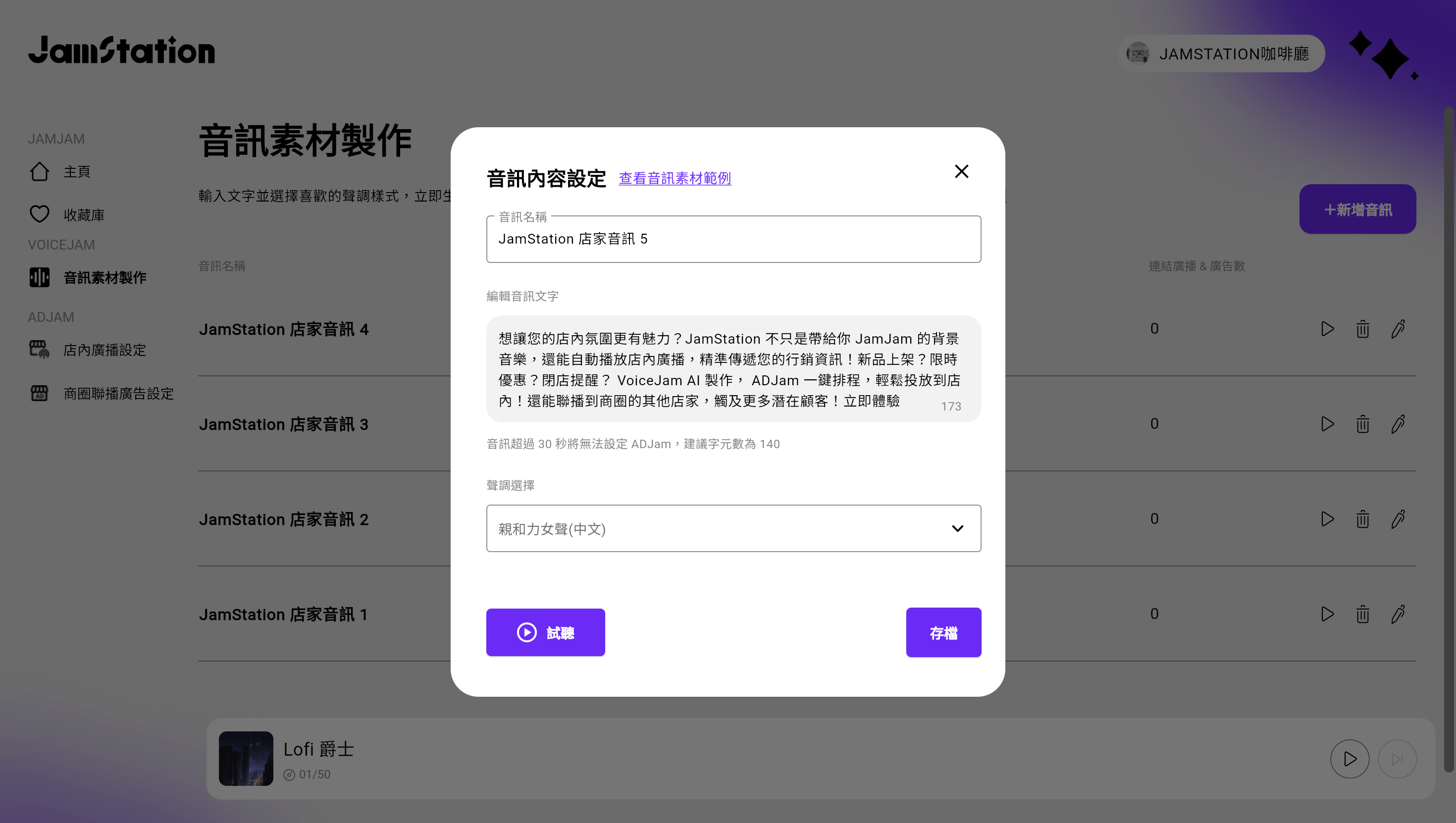Click the 01/50 track counter

tap(315, 775)
